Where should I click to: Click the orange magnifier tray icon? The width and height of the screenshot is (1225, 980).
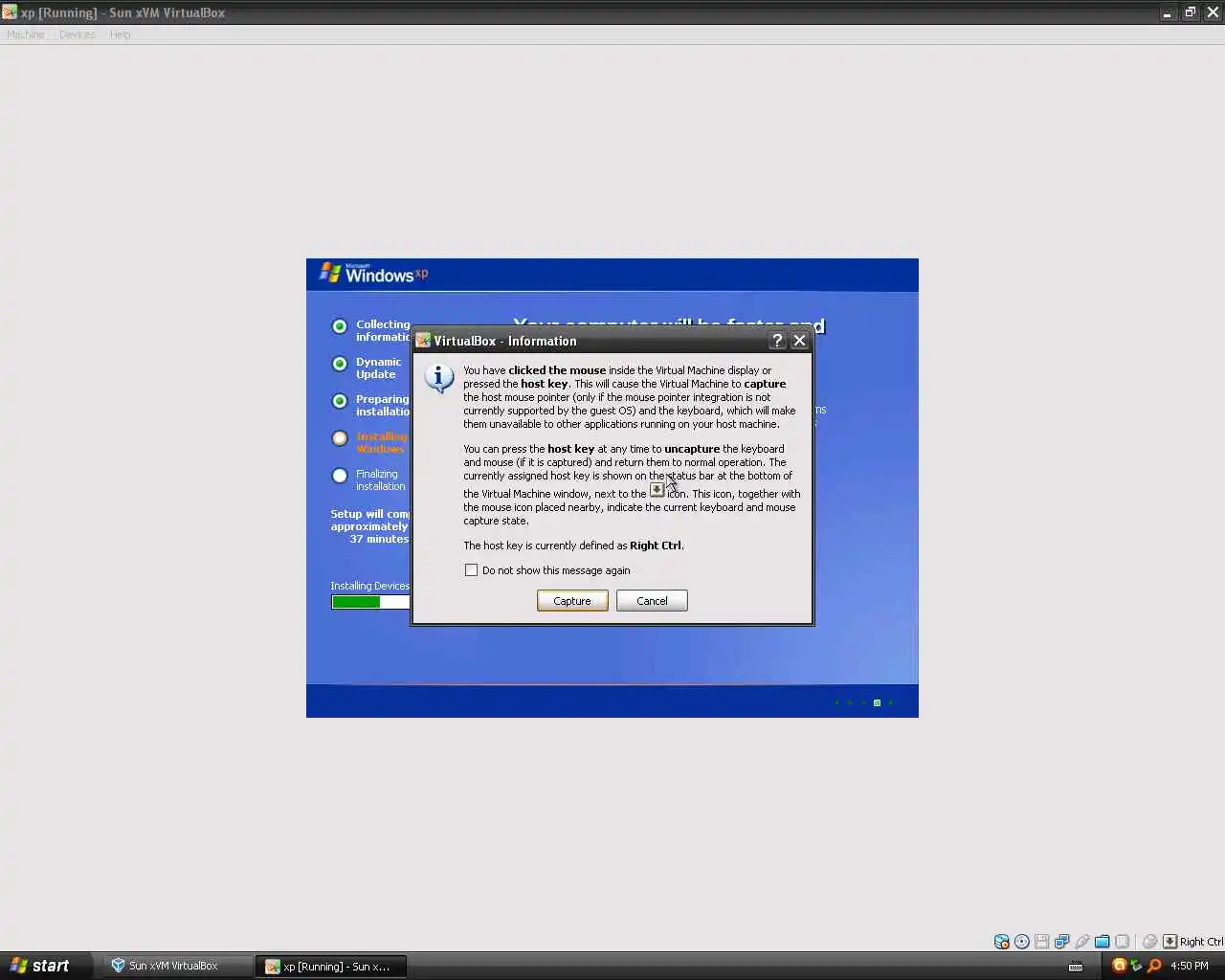(1154, 966)
